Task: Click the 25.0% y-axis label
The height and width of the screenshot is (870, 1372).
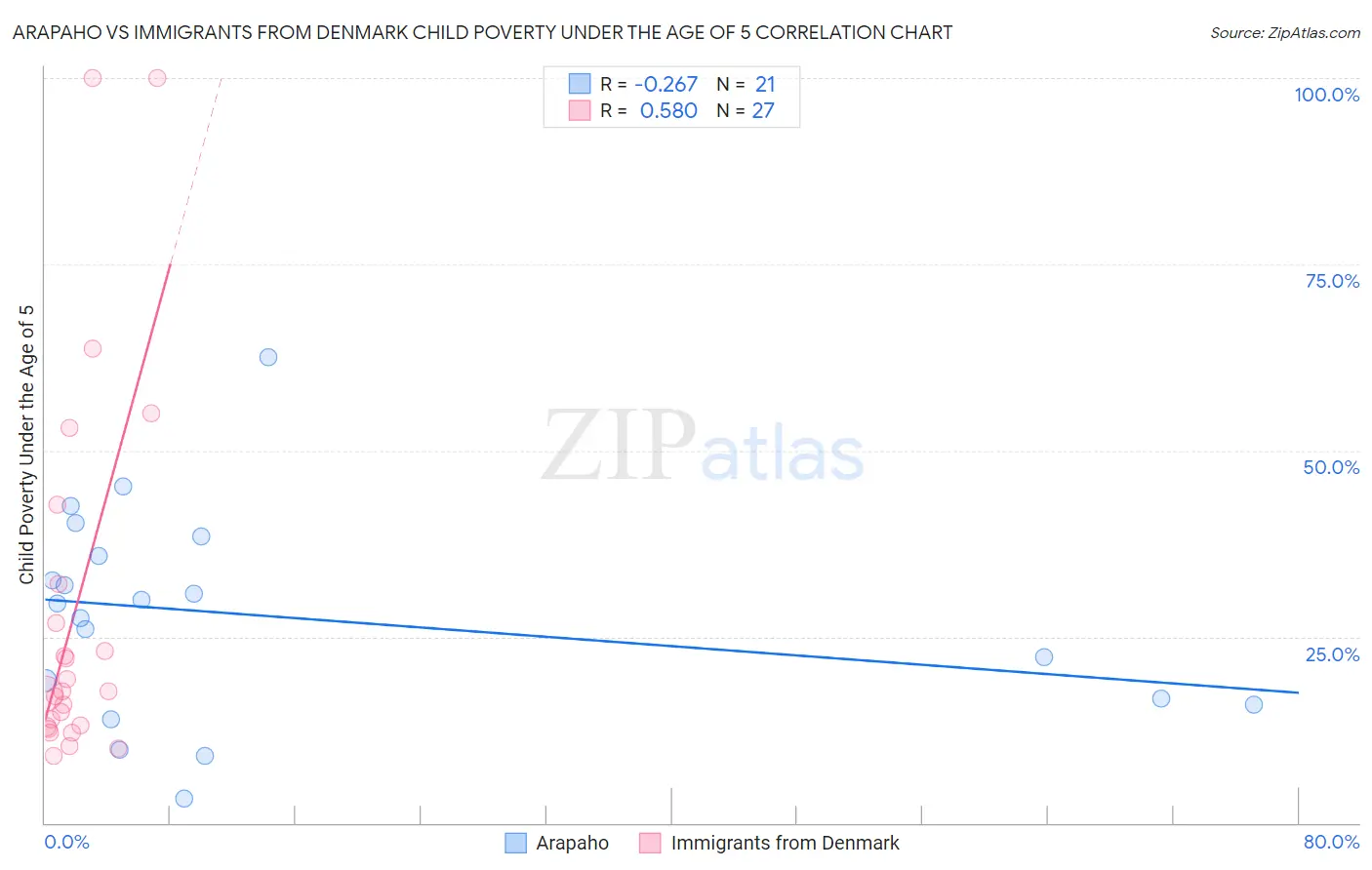Action: 1332,654
